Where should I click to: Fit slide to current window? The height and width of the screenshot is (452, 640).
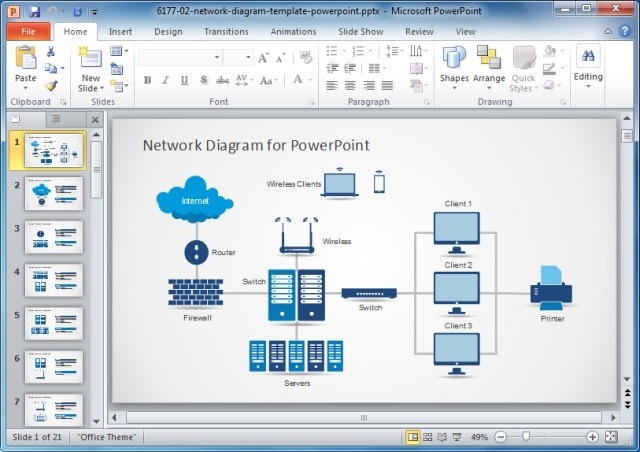(610, 437)
